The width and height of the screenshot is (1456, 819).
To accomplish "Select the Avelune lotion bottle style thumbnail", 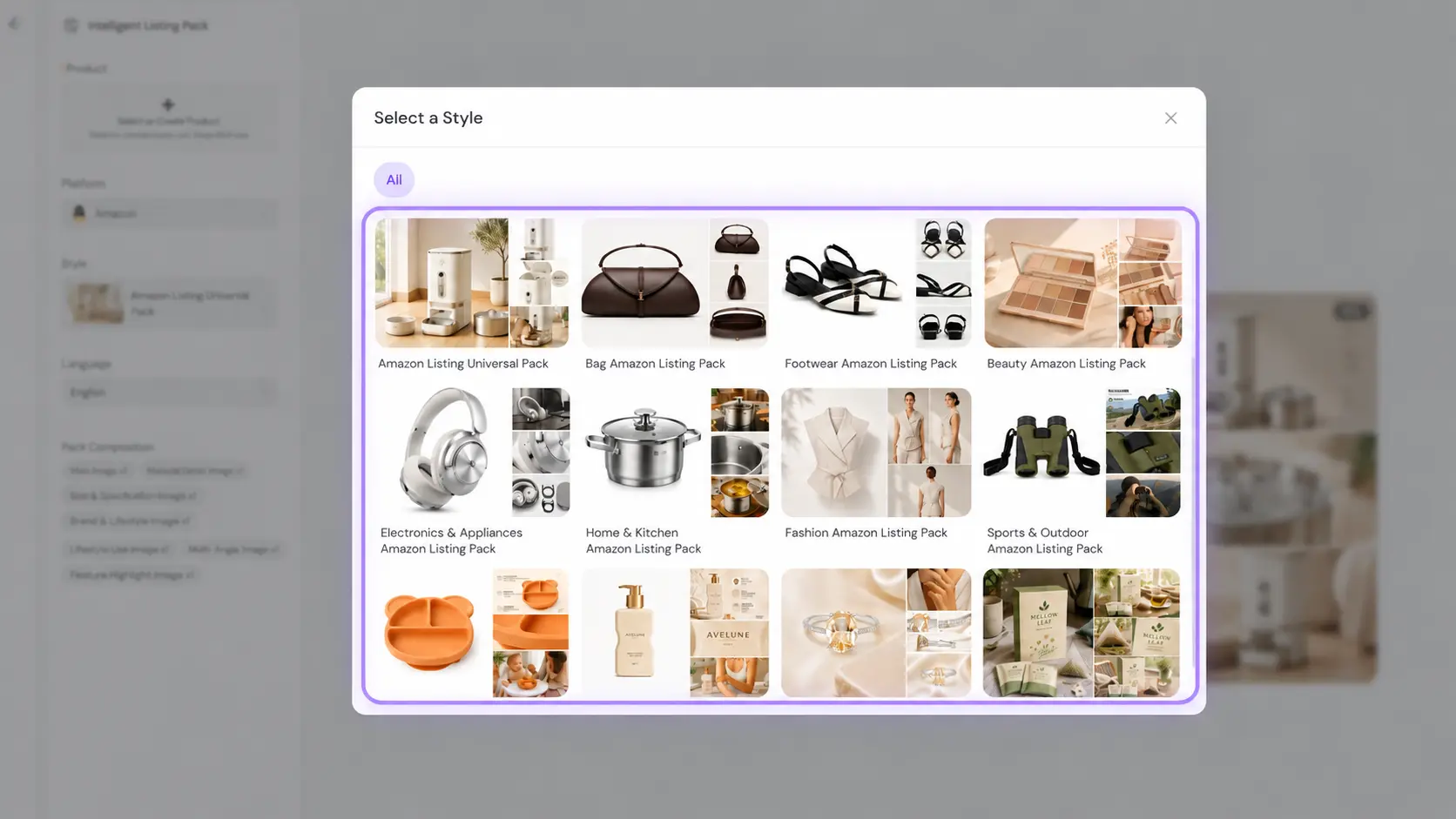I will click(675, 633).
